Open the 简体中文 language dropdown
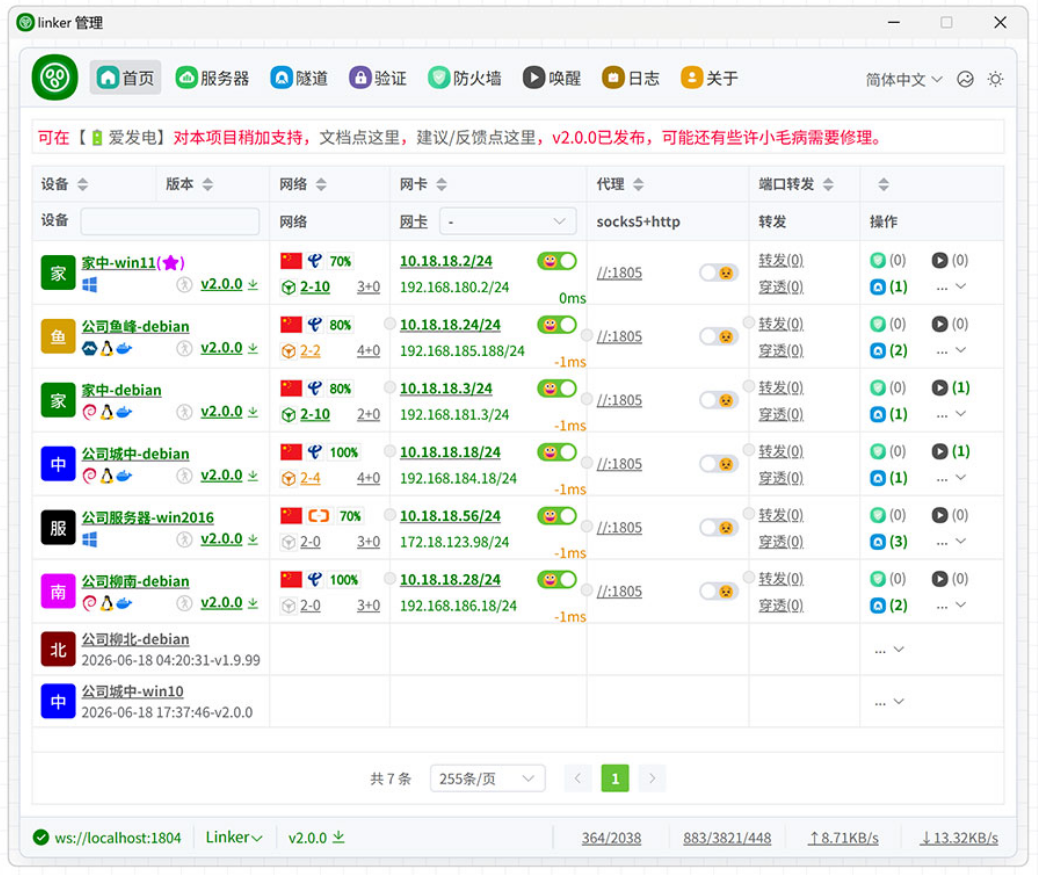The height and width of the screenshot is (875, 1038). (x=904, y=79)
